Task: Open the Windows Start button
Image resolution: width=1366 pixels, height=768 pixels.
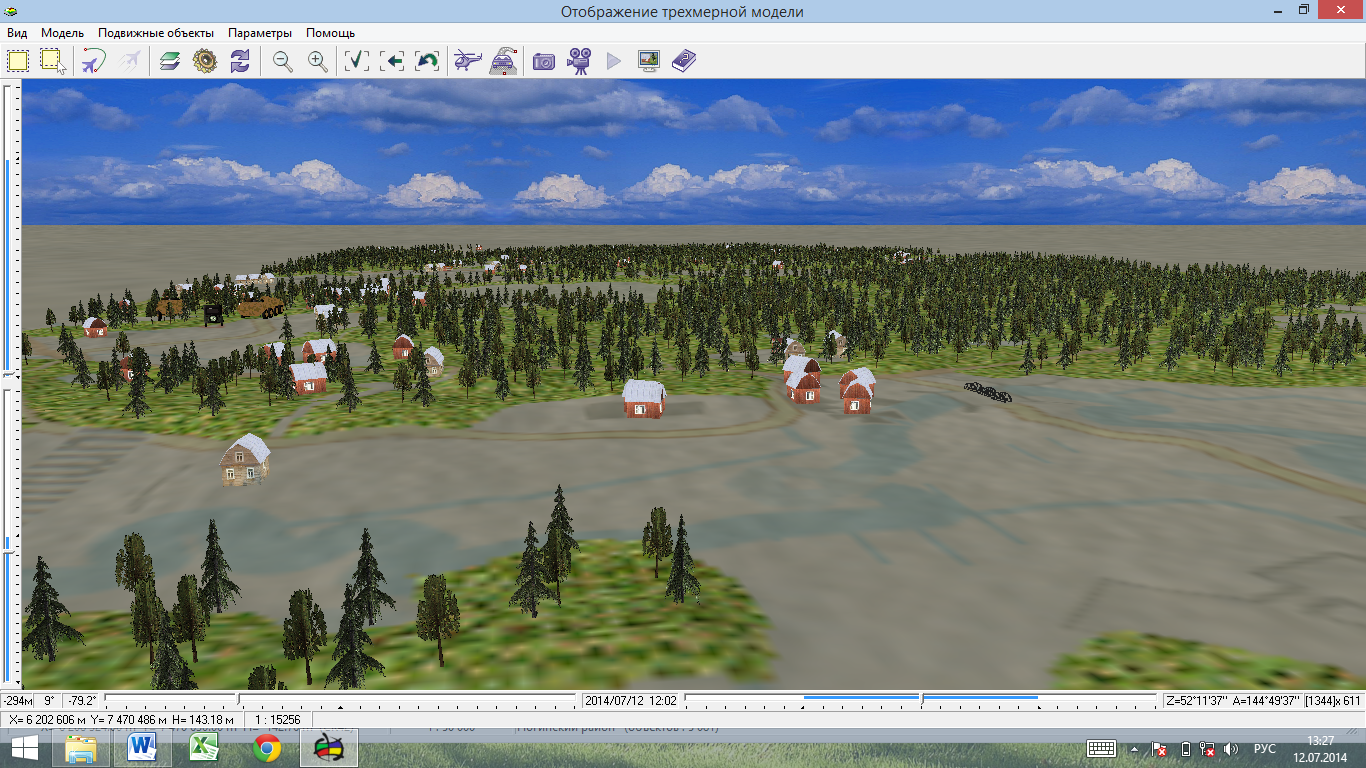Action: pos(25,748)
